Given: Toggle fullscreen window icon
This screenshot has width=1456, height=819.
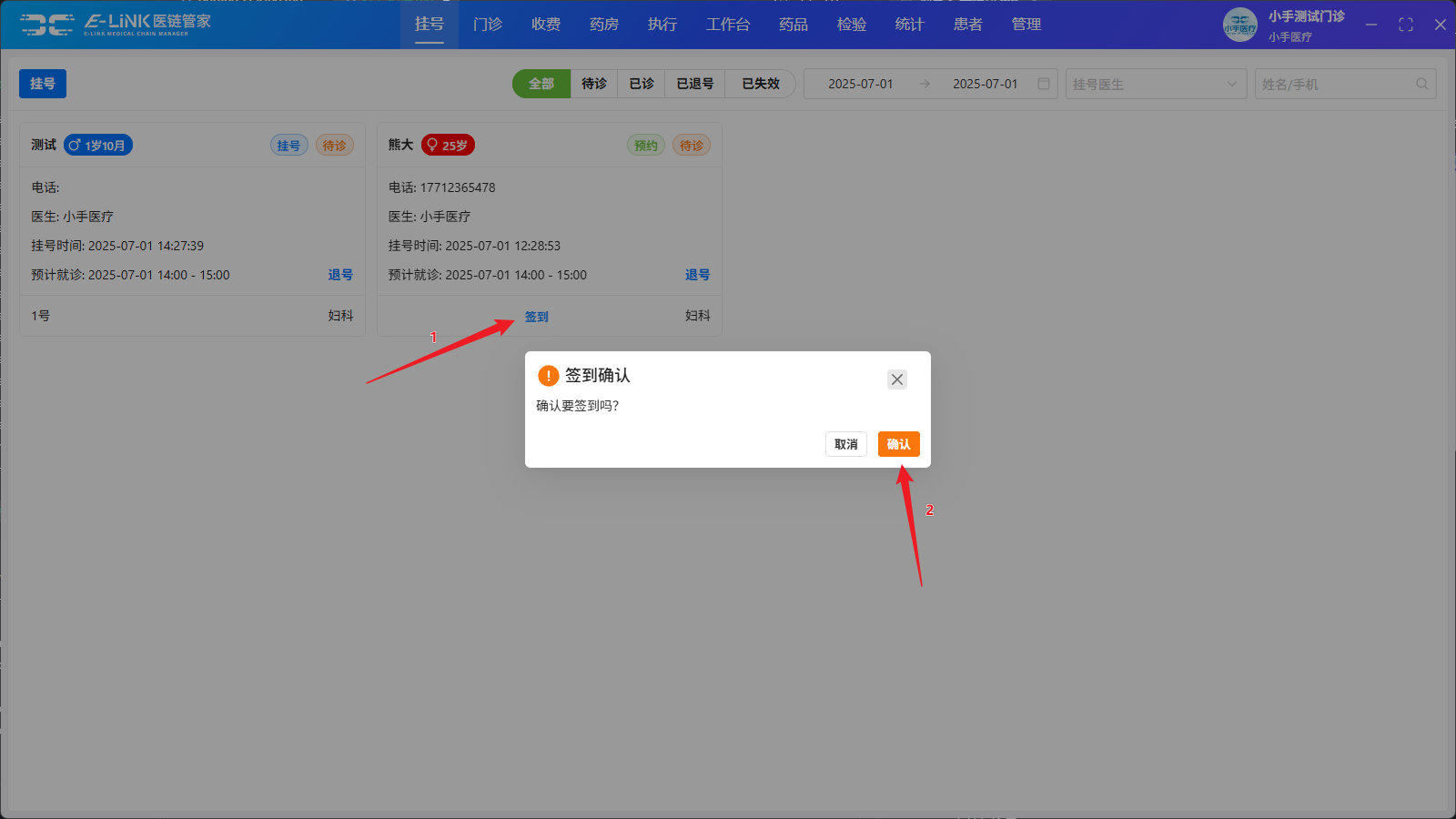Looking at the screenshot, I should (1405, 25).
